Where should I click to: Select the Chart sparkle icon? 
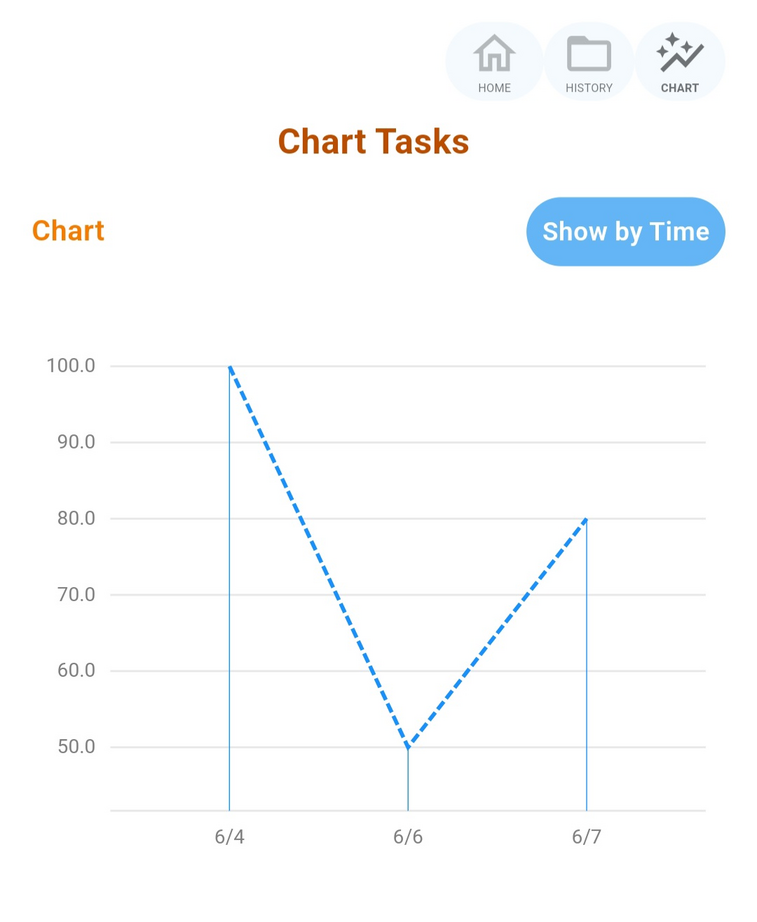[x=680, y=53]
